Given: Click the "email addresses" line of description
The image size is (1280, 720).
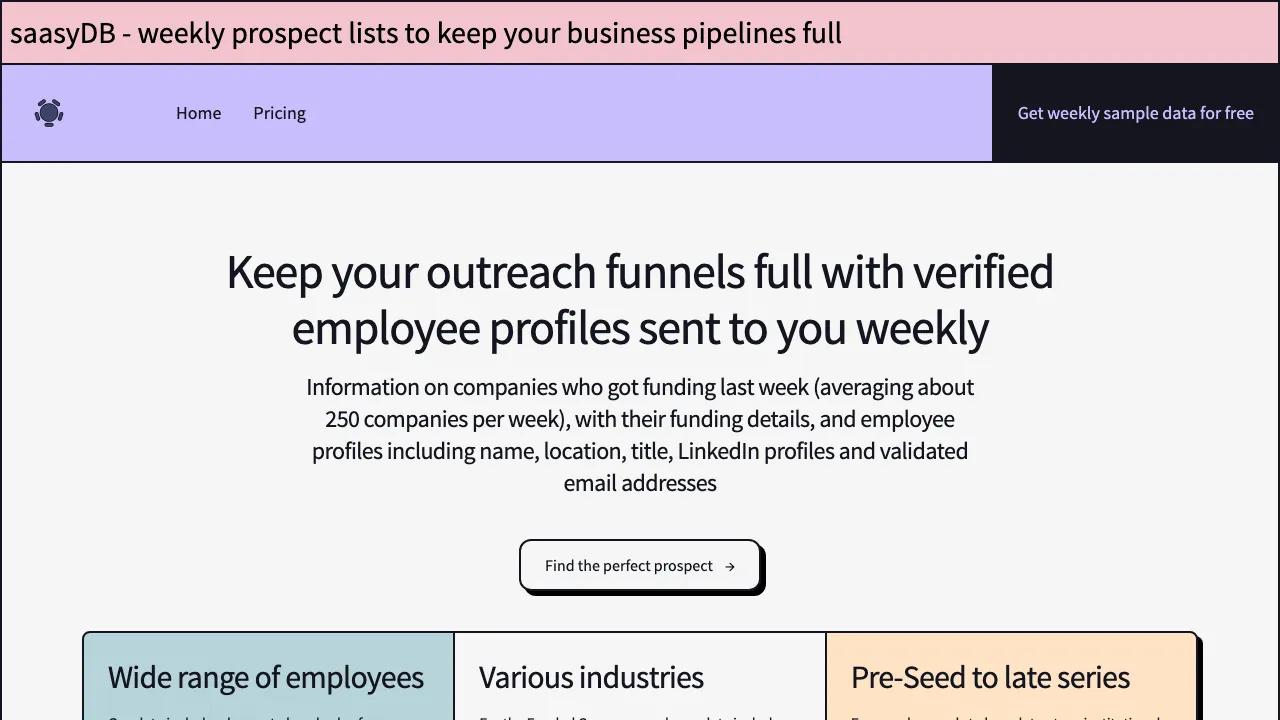Looking at the screenshot, I should tap(640, 483).
